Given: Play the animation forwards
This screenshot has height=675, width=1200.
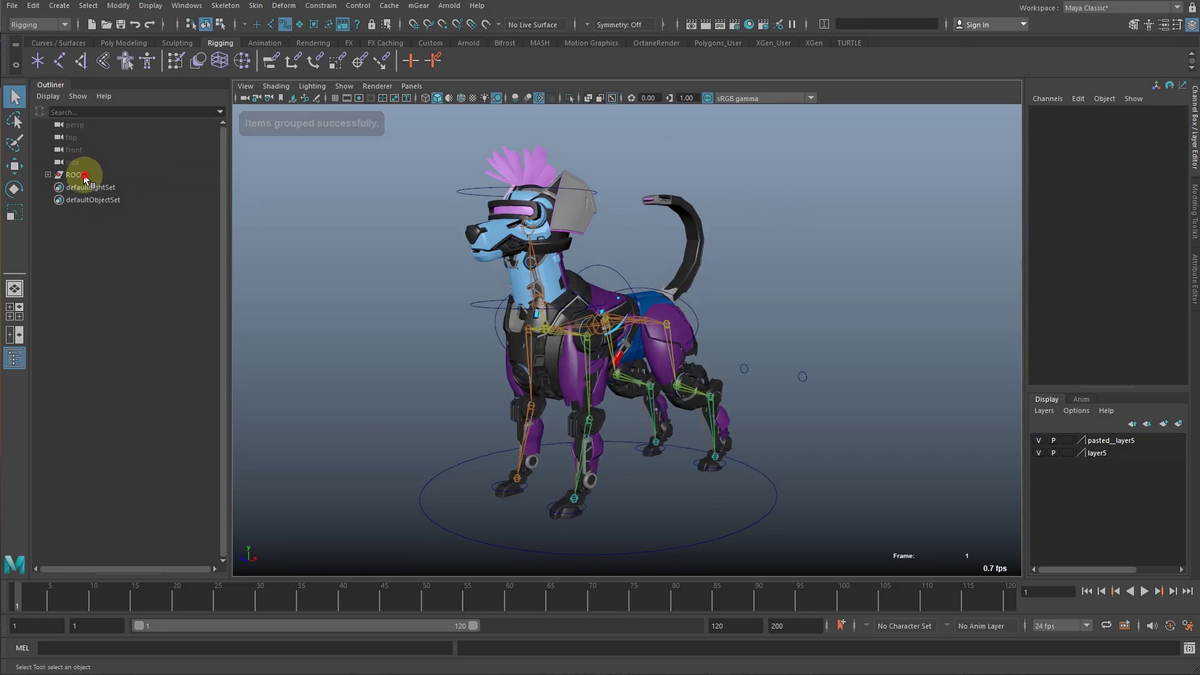Looking at the screenshot, I should [1145, 592].
